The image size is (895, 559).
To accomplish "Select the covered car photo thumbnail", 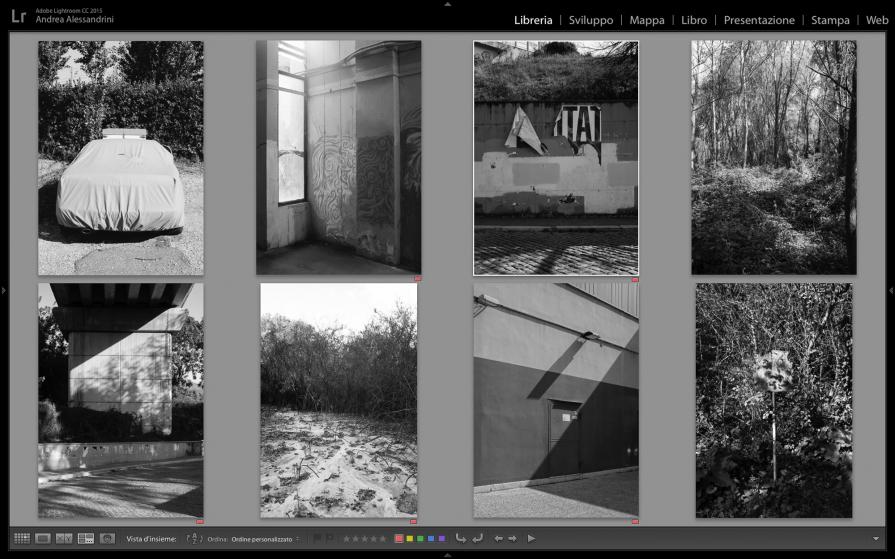I will coord(120,157).
